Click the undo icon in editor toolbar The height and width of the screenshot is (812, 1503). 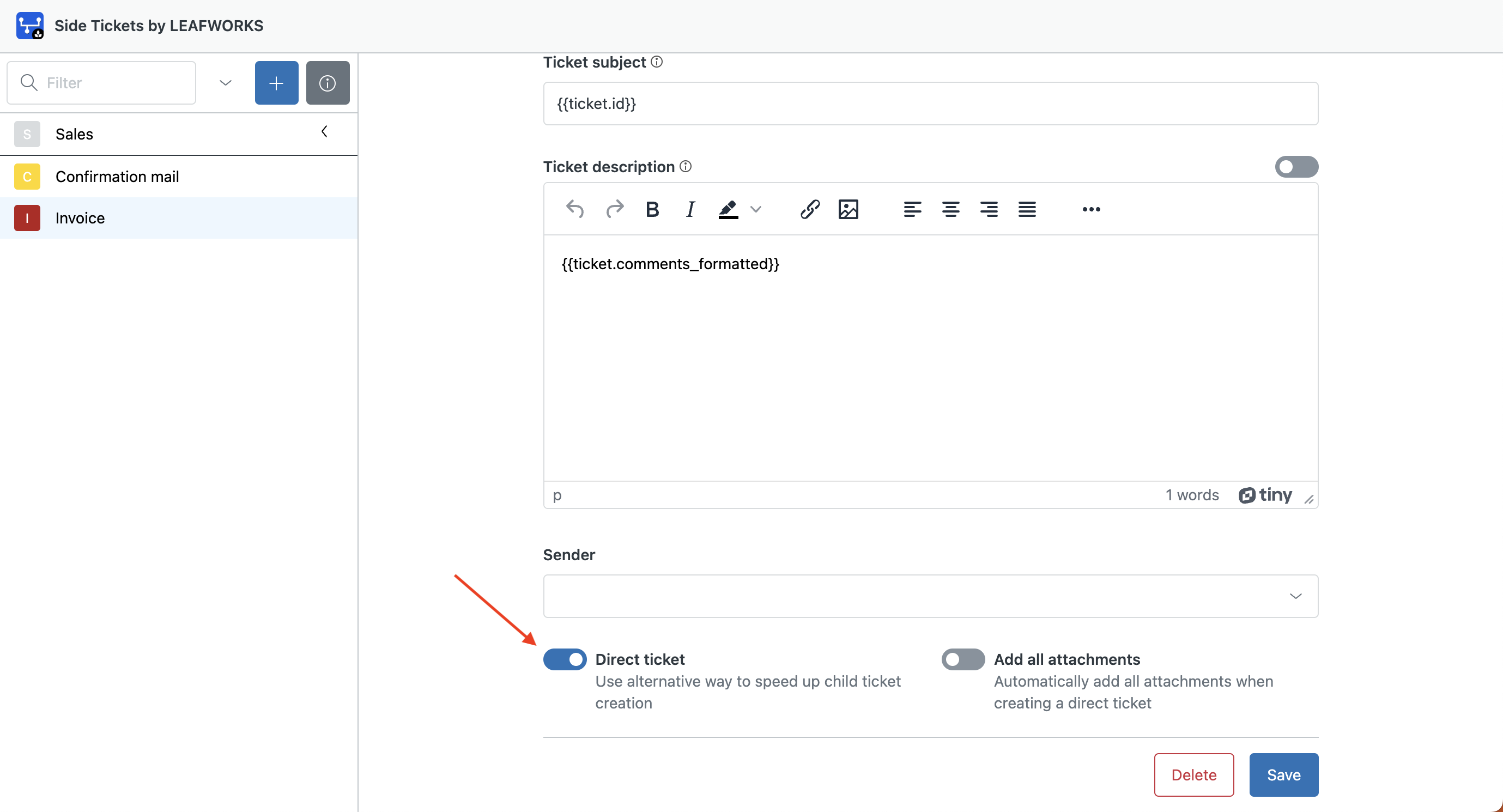(575, 209)
